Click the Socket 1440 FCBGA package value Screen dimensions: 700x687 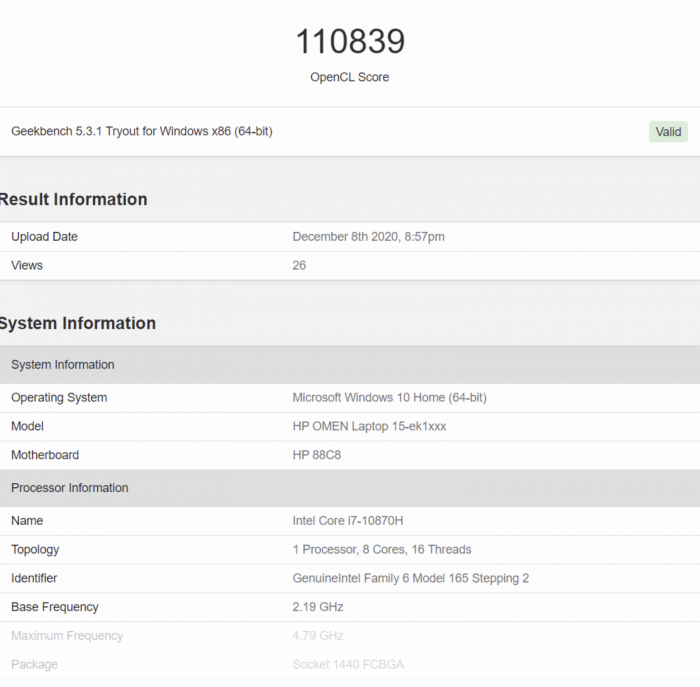pos(348,665)
